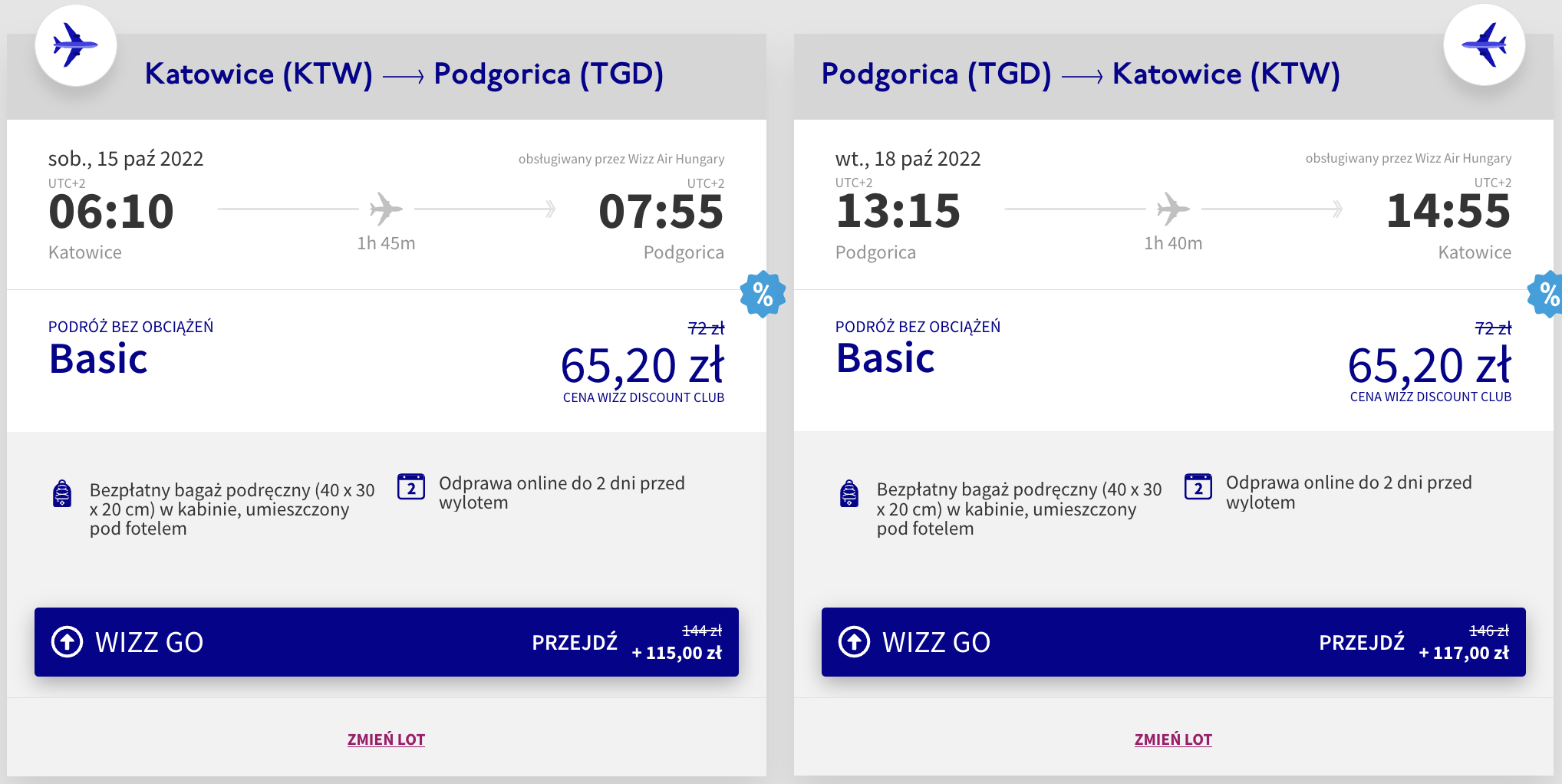The height and width of the screenshot is (784, 1562).
Task: Click the Podgorica (TGD) → Katowice (KTW) header
Action: click(1080, 74)
